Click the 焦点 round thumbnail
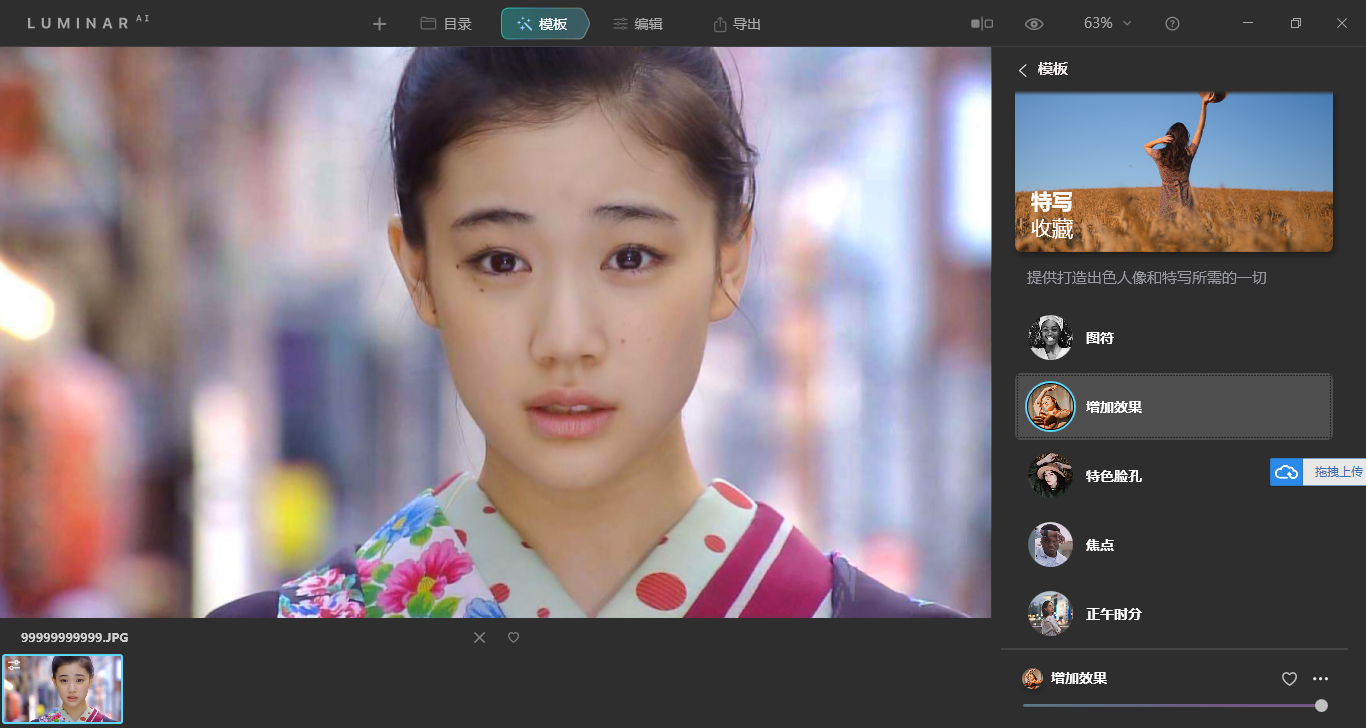1366x728 pixels. pyautogui.click(x=1050, y=545)
